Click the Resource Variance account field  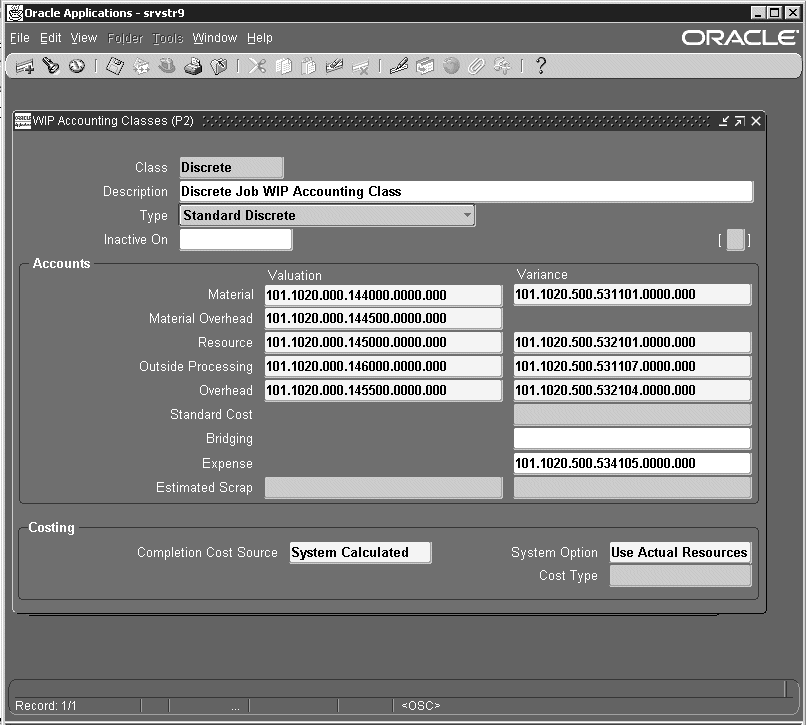tap(632, 342)
